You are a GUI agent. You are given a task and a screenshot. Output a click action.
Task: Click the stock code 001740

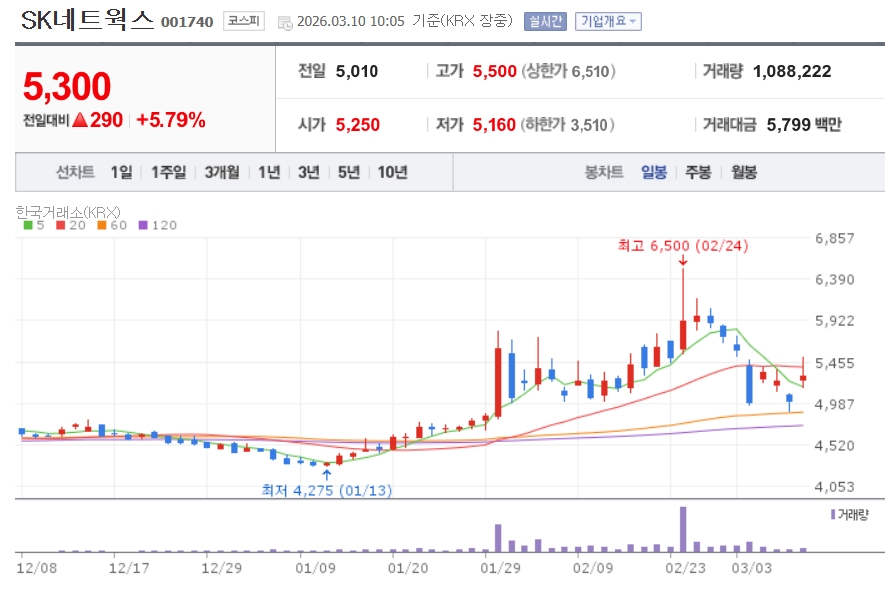point(187,22)
